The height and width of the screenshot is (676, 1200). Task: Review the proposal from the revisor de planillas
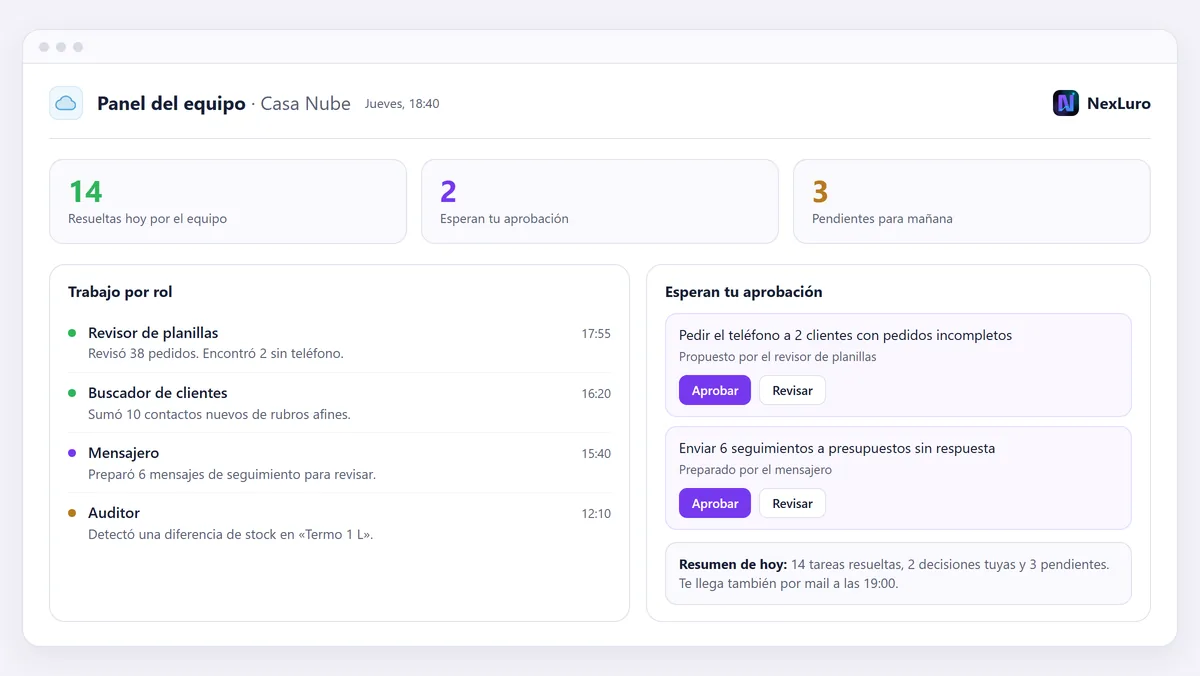click(792, 390)
